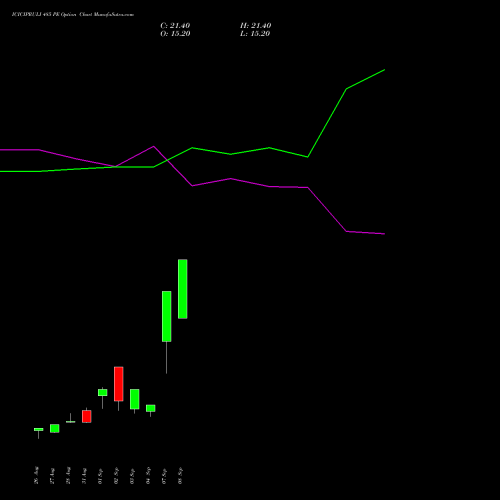The width and height of the screenshot is (500, 500).
Task: Click the chart title text at top left
Action: tap(73, 15)
